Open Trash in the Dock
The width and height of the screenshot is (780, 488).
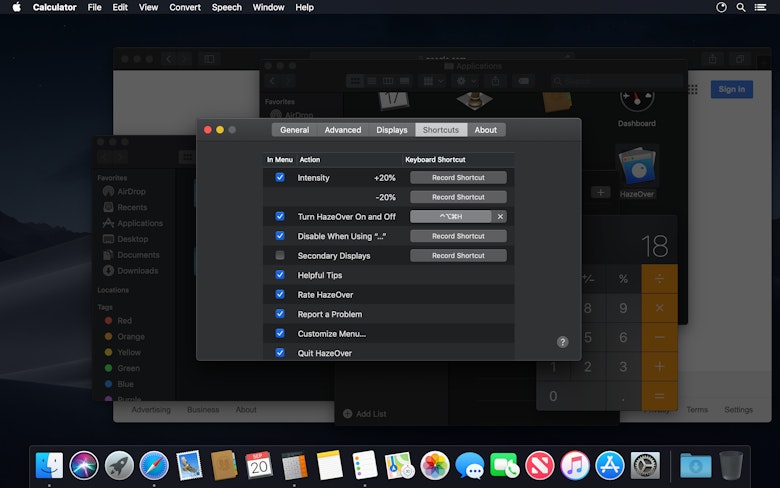[x=731, y=465]
